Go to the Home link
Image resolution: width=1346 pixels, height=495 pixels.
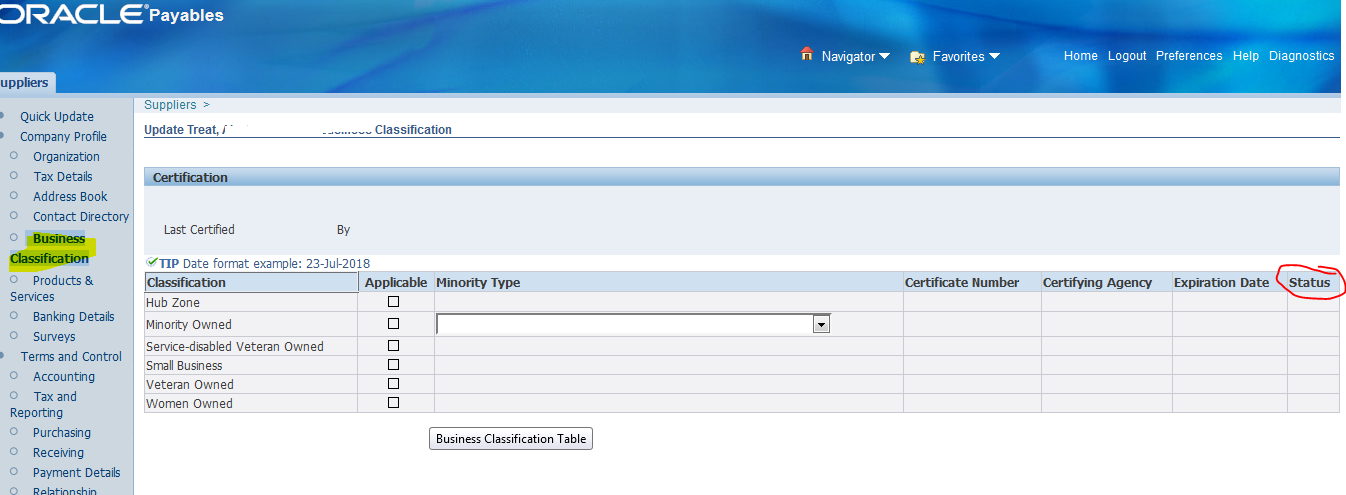pos(1081,56)
